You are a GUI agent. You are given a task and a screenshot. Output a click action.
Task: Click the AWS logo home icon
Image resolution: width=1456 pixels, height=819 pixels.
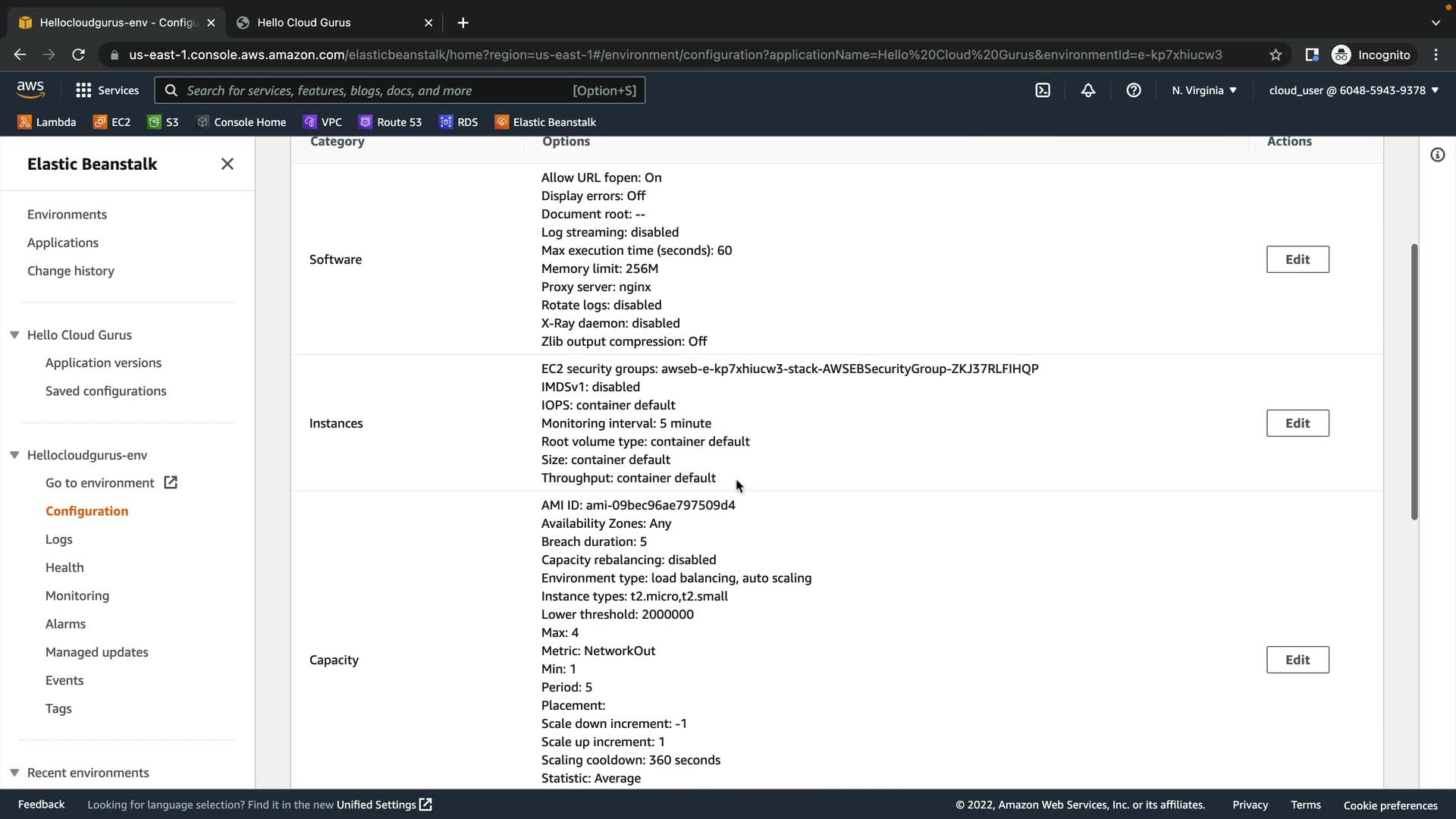pos(30,89)
